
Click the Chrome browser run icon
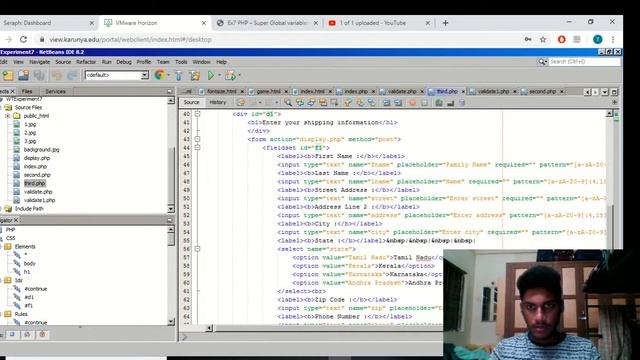coord(160,75)
